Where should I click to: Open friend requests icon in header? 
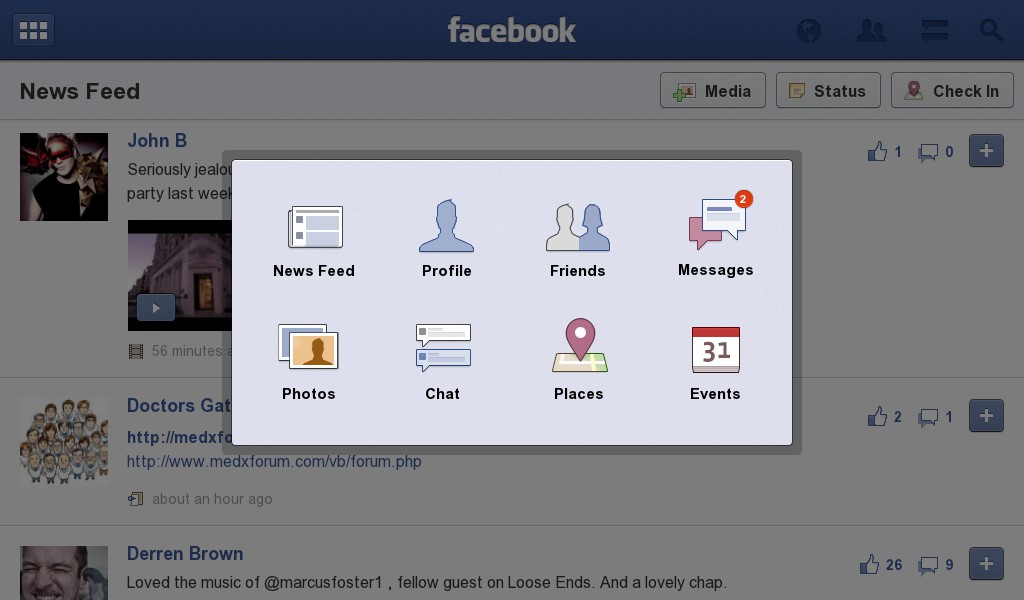pos(871,30)
